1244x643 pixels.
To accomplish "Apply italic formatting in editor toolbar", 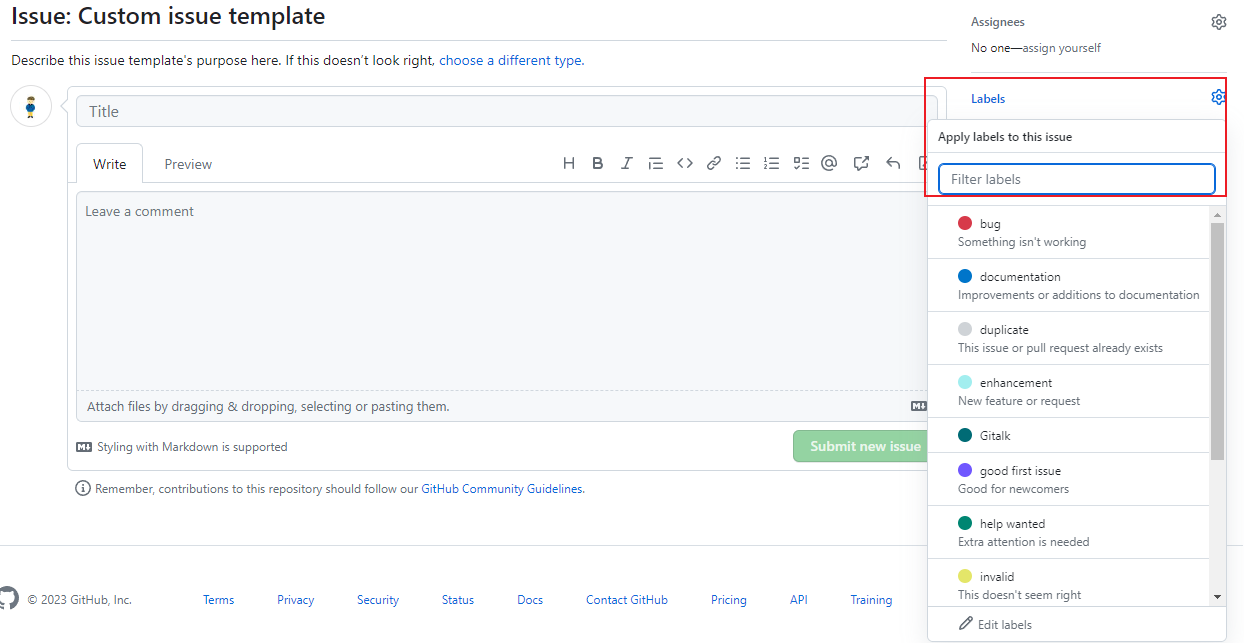I will tap(626, 164).
